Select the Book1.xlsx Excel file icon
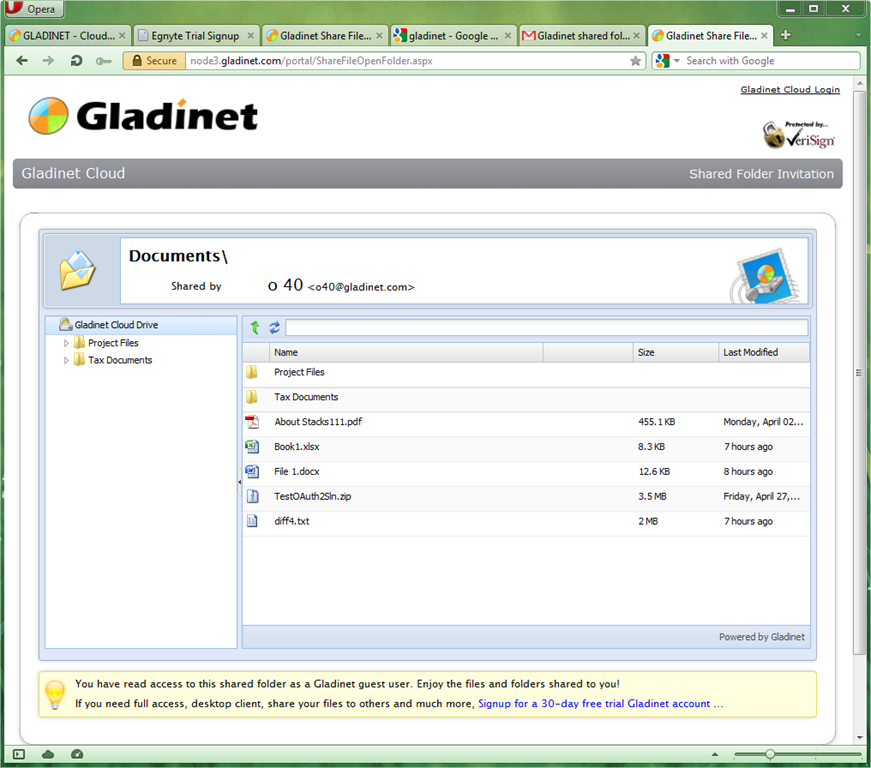871x768 pixels. click(252, 446)
